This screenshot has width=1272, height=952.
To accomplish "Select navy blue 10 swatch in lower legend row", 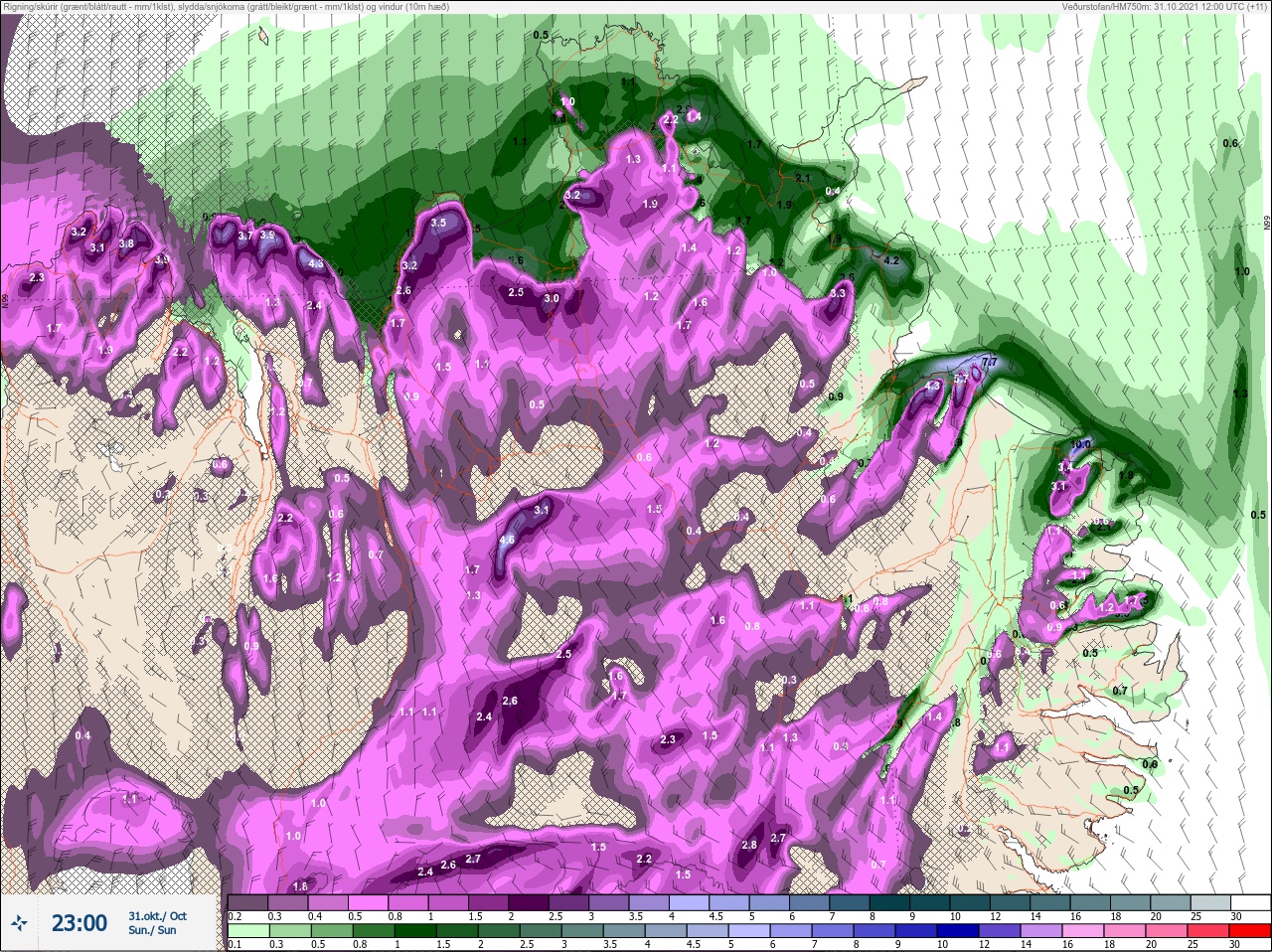I will [959, 931].
